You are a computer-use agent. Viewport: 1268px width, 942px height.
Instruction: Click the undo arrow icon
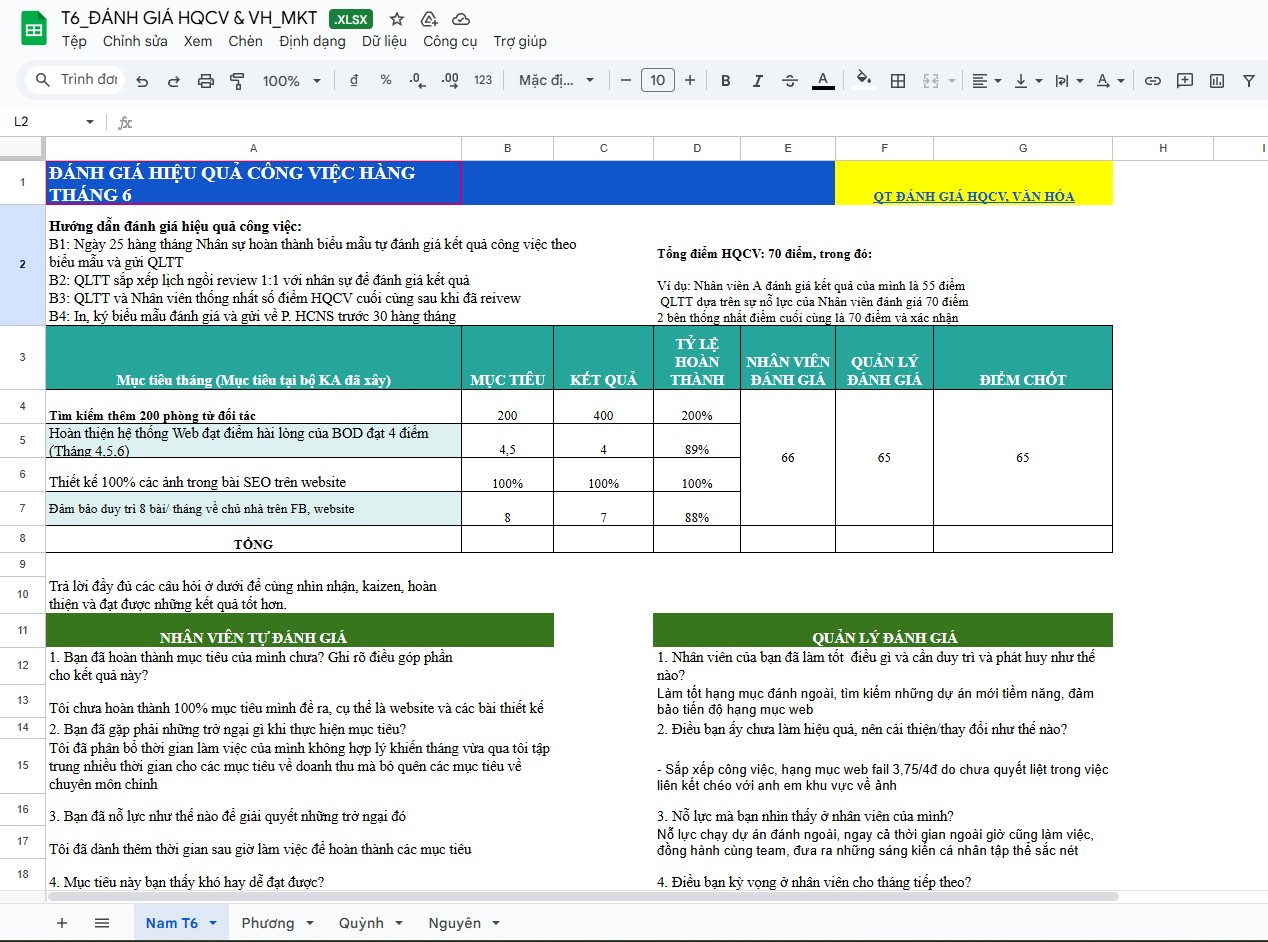coord(142,81)
